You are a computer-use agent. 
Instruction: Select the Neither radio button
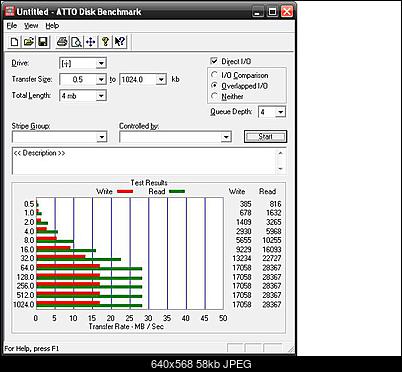click(214, 96)
